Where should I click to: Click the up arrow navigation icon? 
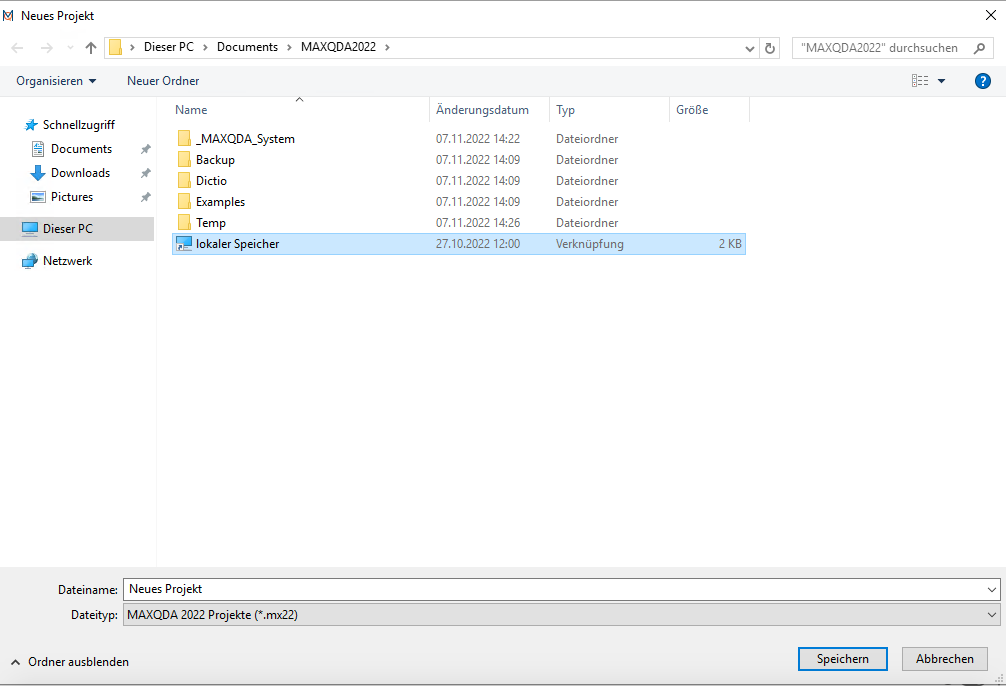click(x=91, y=48)
